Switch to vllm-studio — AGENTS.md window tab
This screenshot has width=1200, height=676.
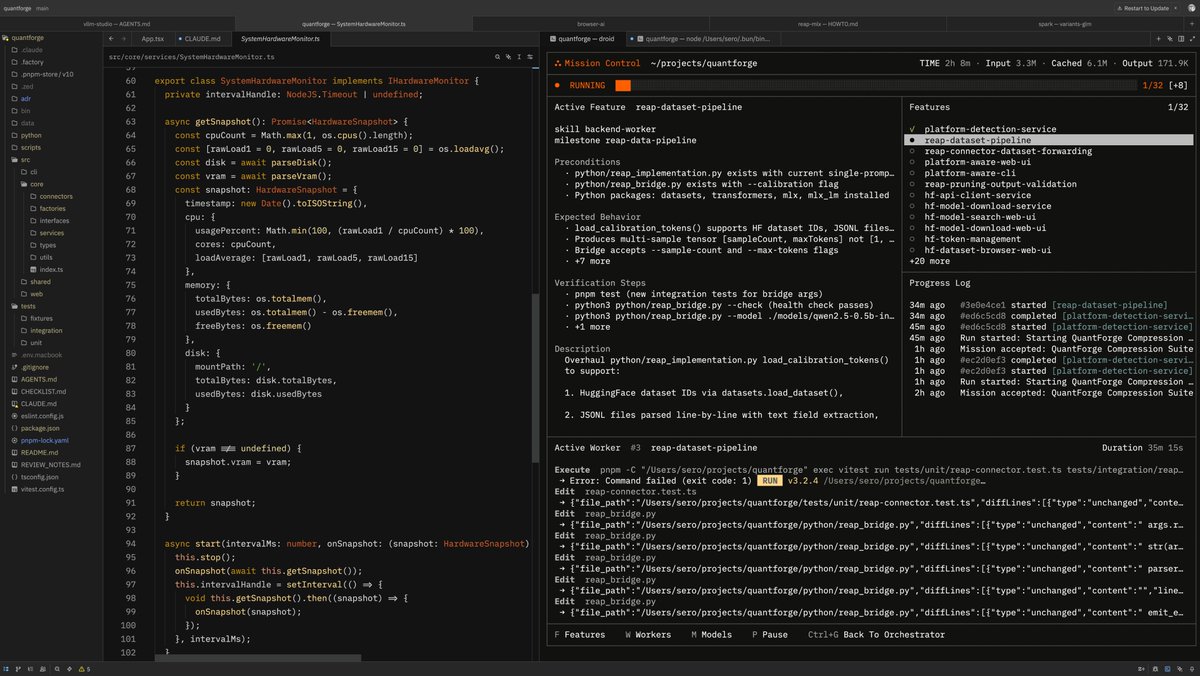pos(118,23)
